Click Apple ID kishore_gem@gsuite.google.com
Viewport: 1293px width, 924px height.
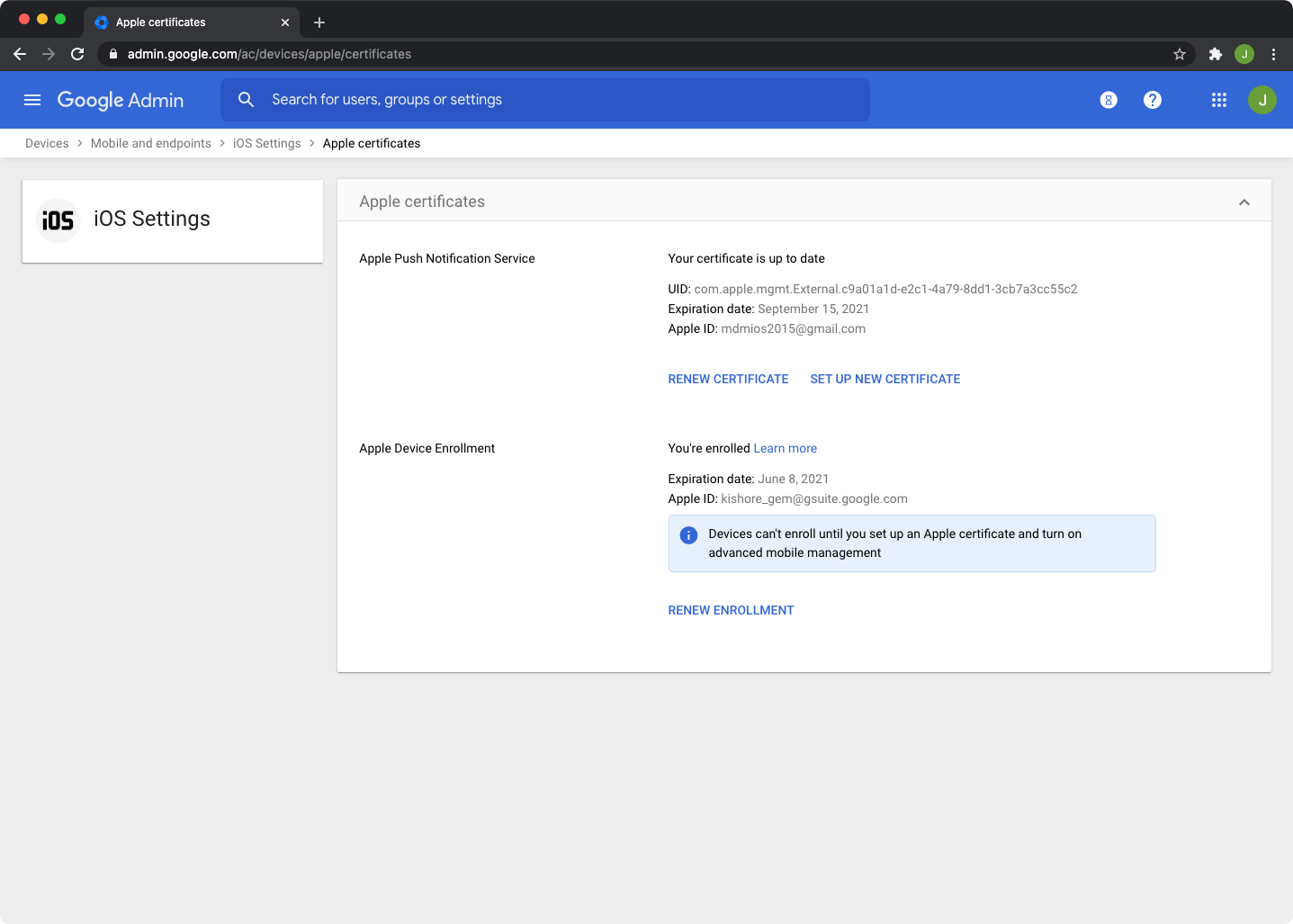814,498
